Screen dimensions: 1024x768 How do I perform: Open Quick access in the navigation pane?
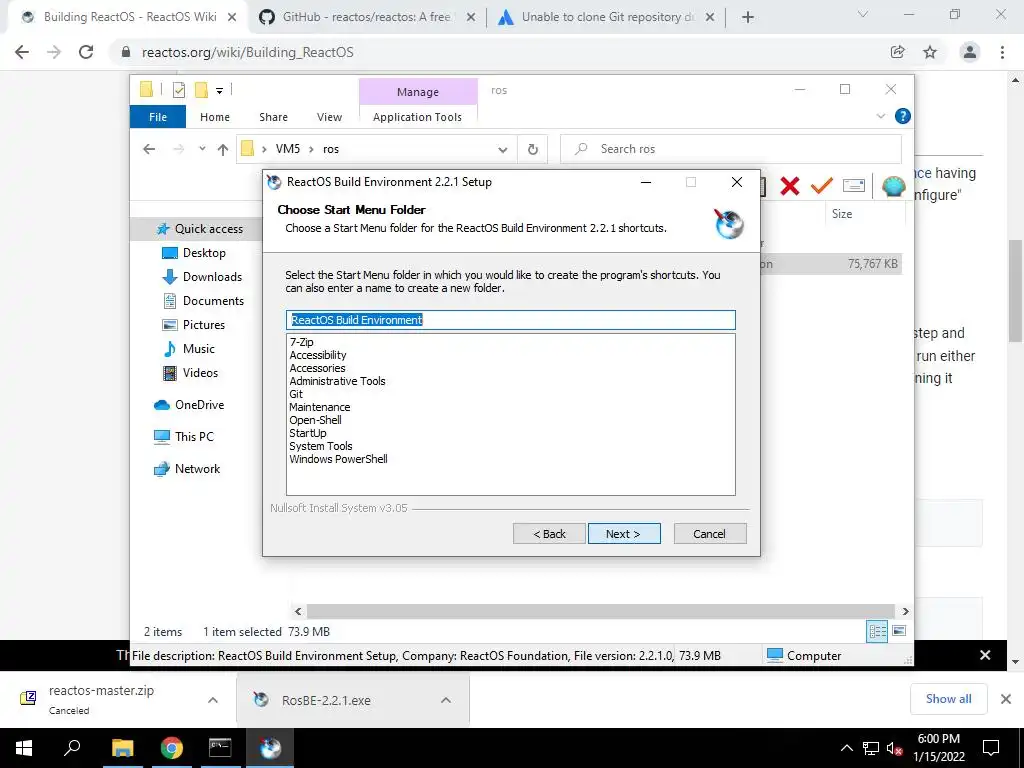pyautogui.click(x=199, y=229)
